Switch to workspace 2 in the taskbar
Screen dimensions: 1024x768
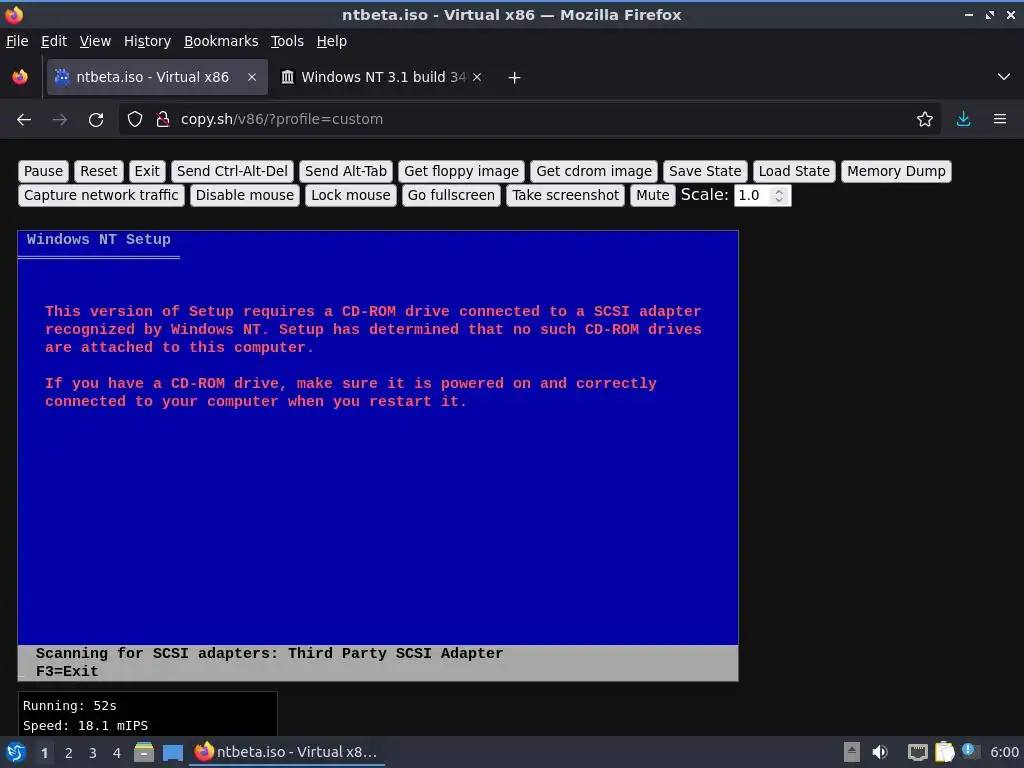pyautogui.click(x=69, y=753)
